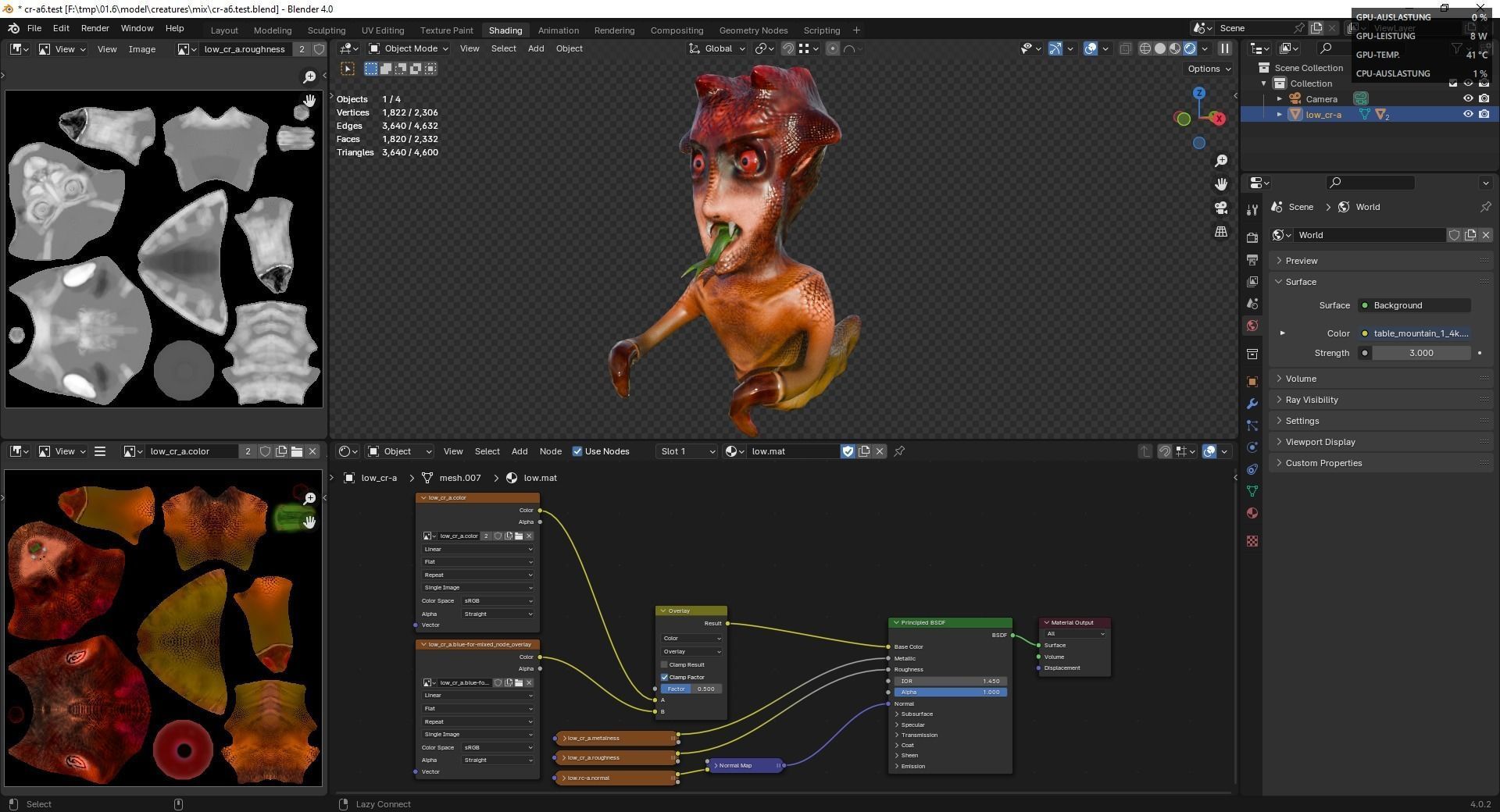Click the Custom Properties panel header

coord(1380,463)
